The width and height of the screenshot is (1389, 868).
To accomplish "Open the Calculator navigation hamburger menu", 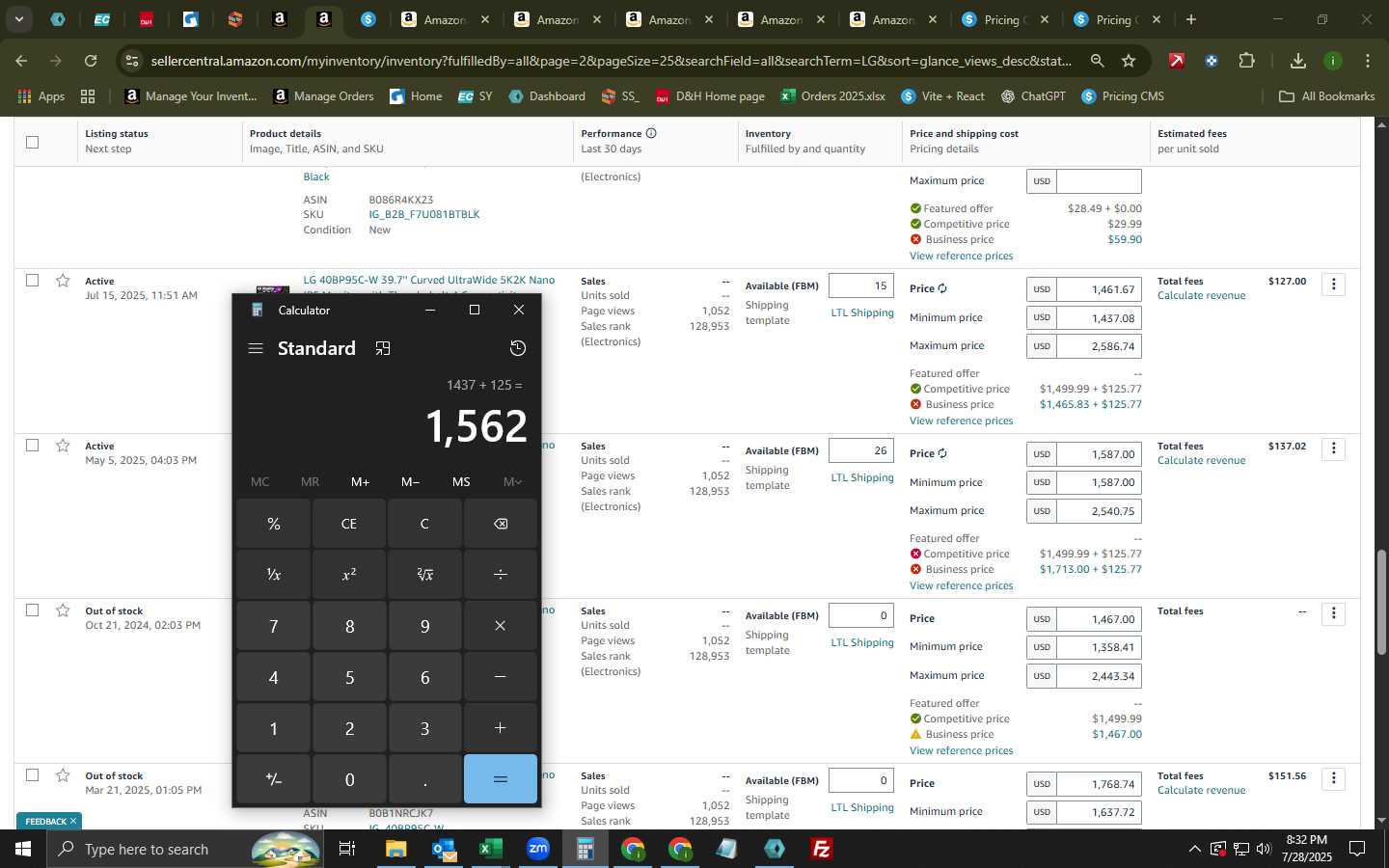I will tap(256, 348).
